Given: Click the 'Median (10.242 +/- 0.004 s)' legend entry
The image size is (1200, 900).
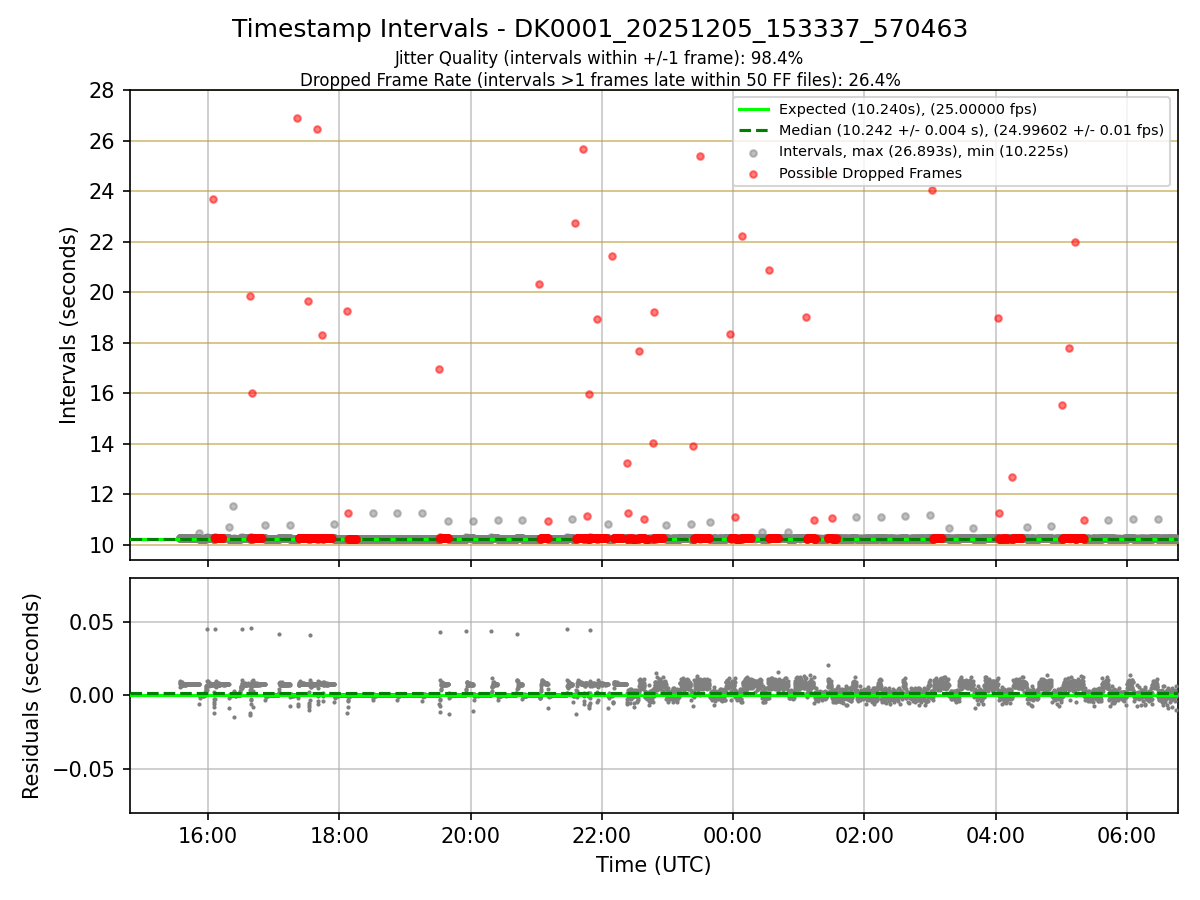Looking at the screenshot, I should click(x=971, y=130).
